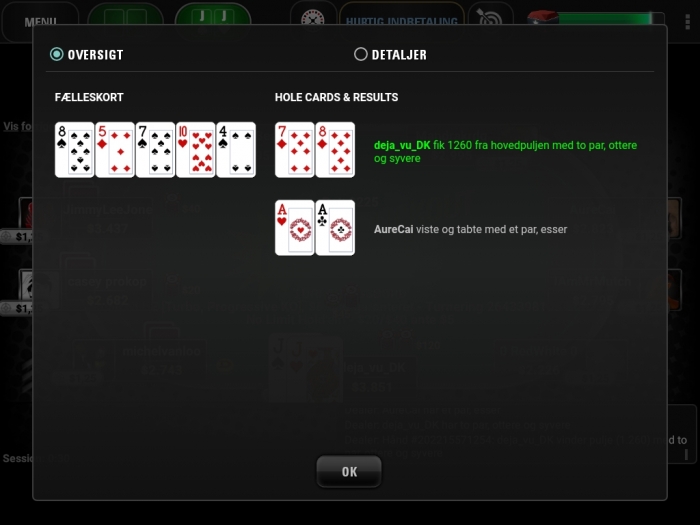Click the 7 of diamonds hole card
Screen dimensions: 700x525
click(x=295, y=150)
